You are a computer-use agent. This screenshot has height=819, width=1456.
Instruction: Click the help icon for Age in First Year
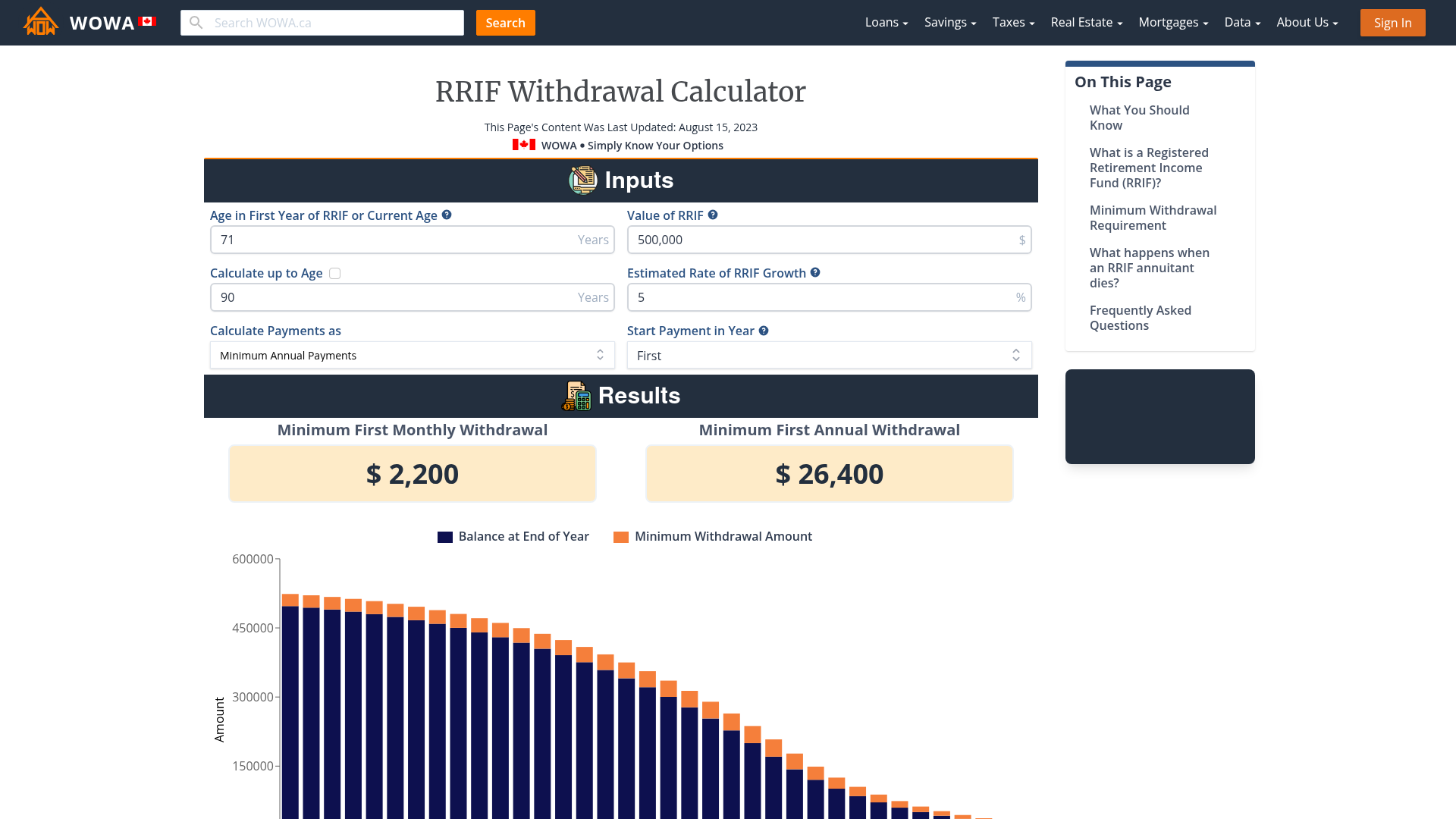pos(447,215)
